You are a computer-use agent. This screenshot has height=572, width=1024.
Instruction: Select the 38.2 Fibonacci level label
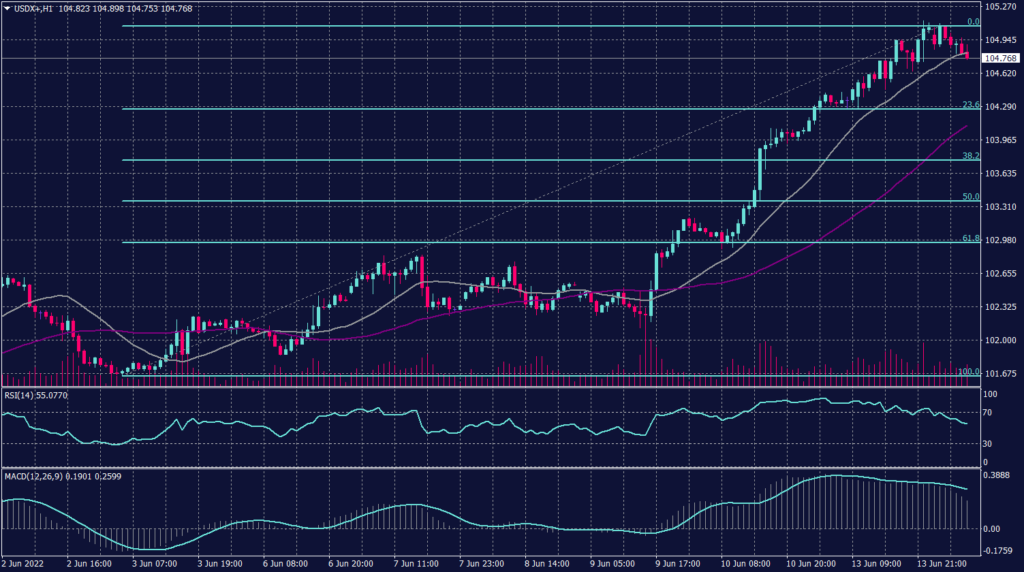[x=969, y=156]
